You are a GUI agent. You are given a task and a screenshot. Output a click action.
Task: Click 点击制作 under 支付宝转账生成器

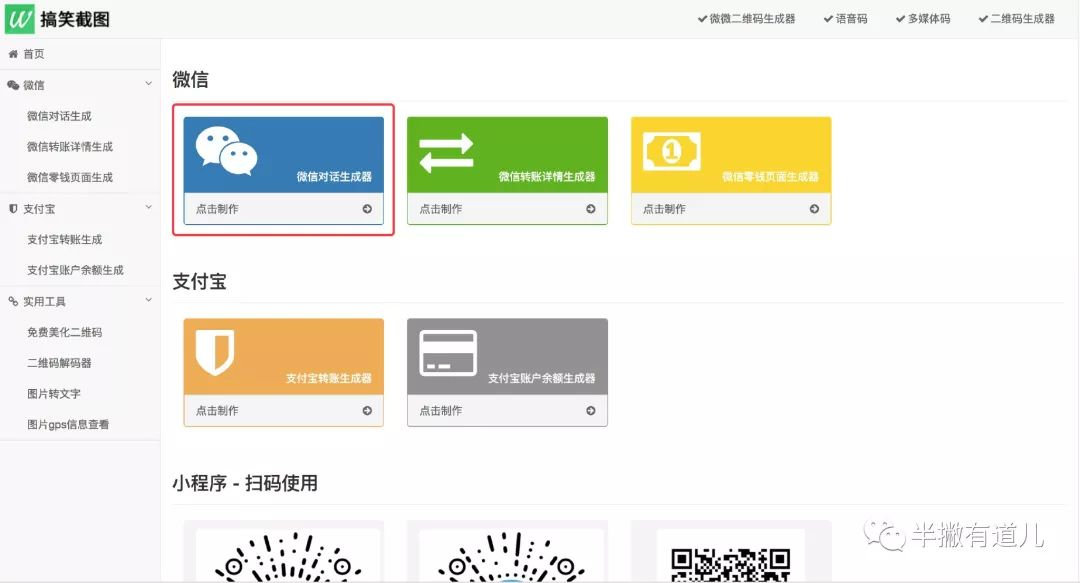pos(217,410)
